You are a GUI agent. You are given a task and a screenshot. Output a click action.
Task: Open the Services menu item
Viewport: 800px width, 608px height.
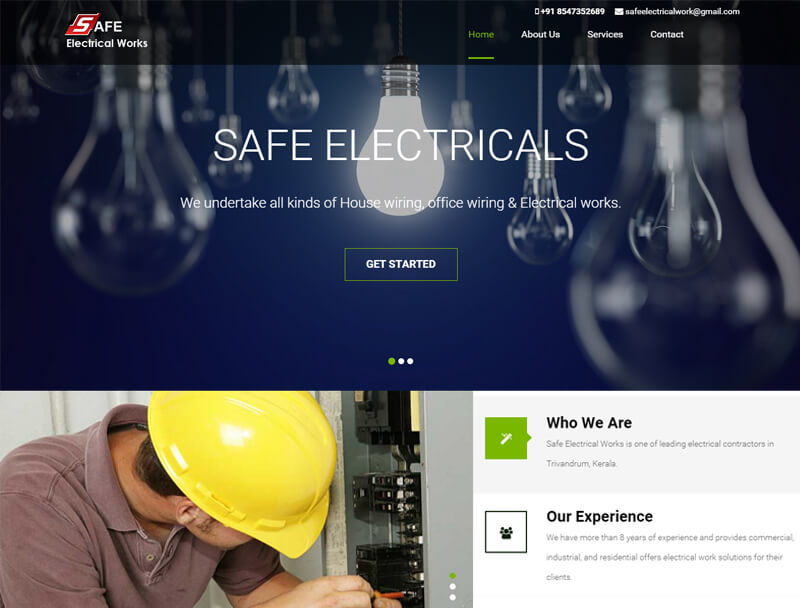click(605, 34)
